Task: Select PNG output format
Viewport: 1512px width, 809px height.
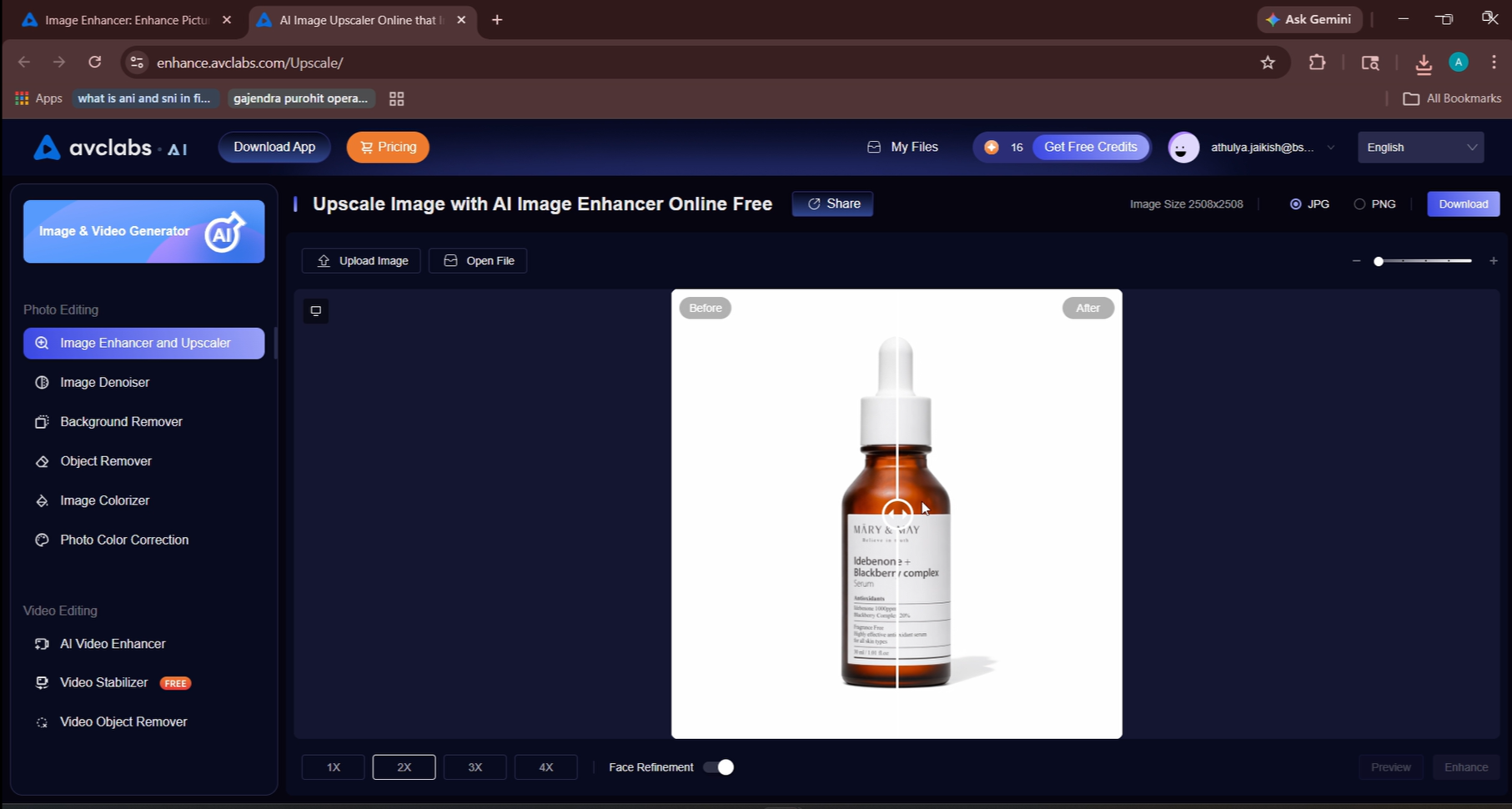Action: 1374,204
